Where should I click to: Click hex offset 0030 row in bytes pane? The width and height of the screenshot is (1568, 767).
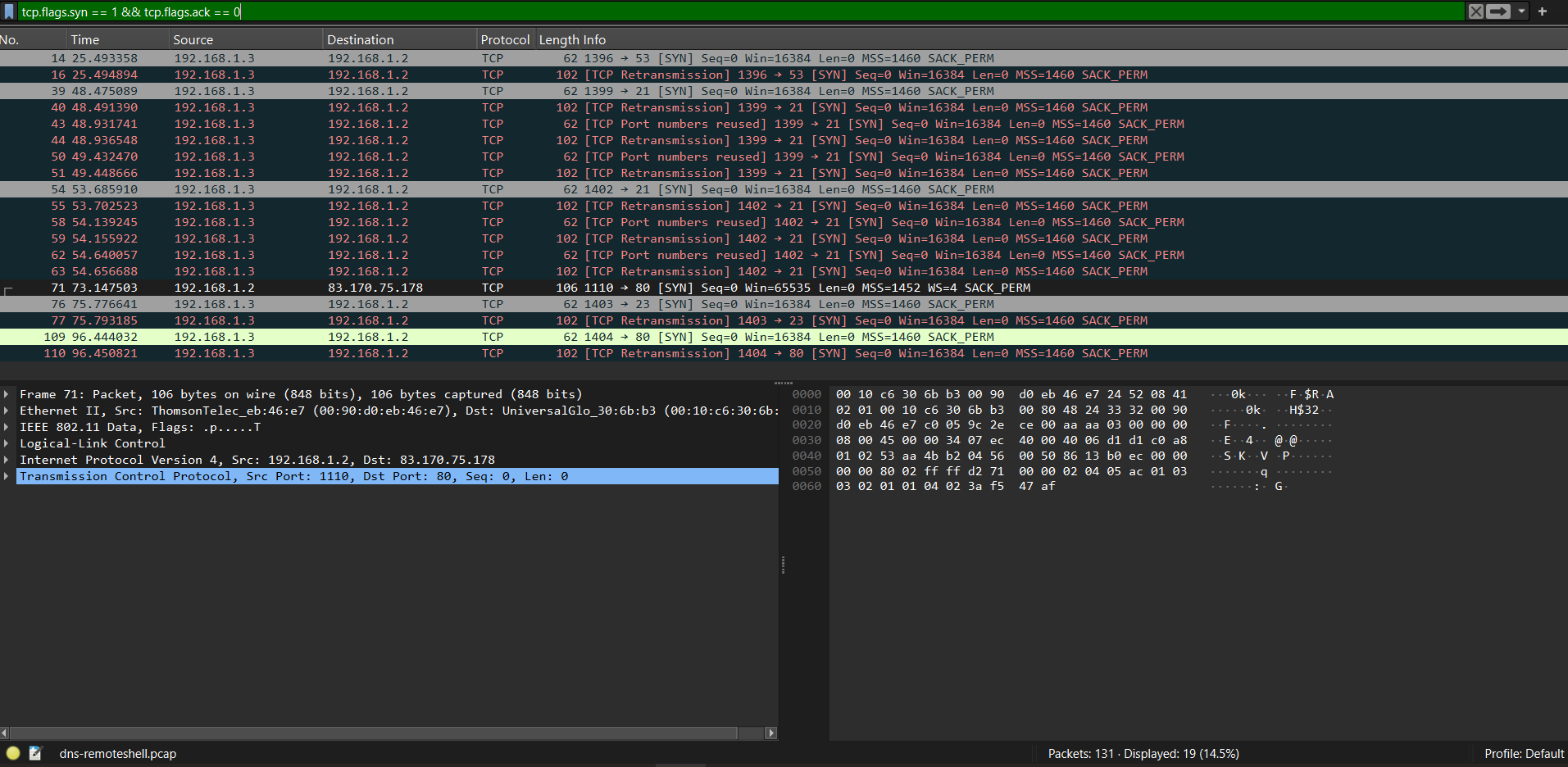(x=807, y=440)
